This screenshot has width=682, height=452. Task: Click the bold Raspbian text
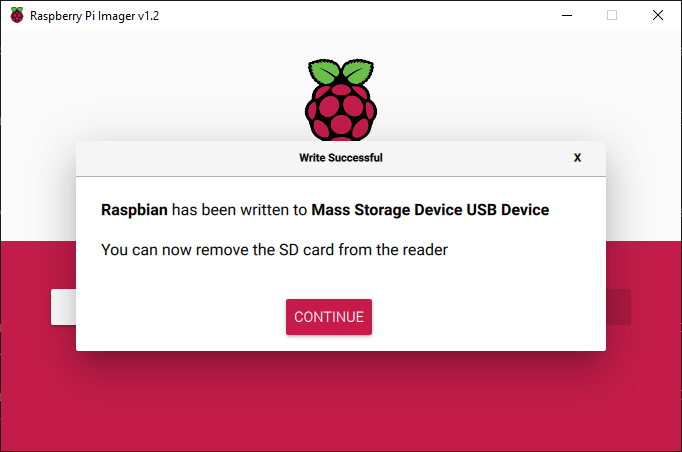pos(134,210)
